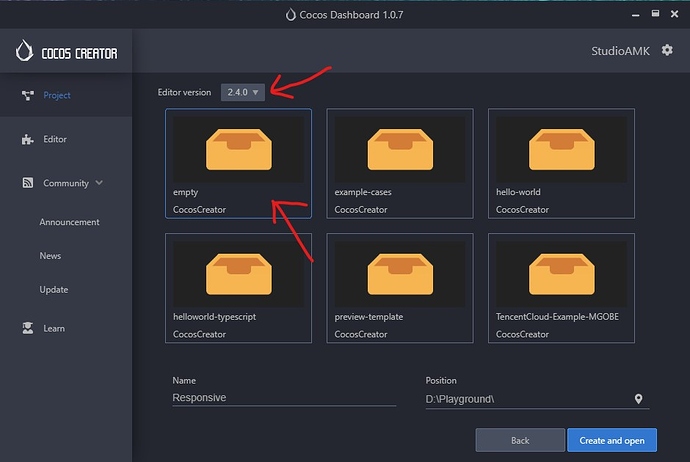Open settings via the gear icon

point(667,50)
